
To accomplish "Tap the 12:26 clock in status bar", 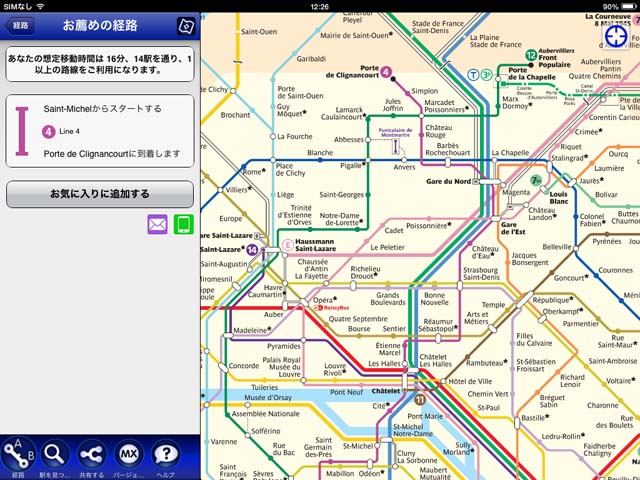I will pos(320,6).
